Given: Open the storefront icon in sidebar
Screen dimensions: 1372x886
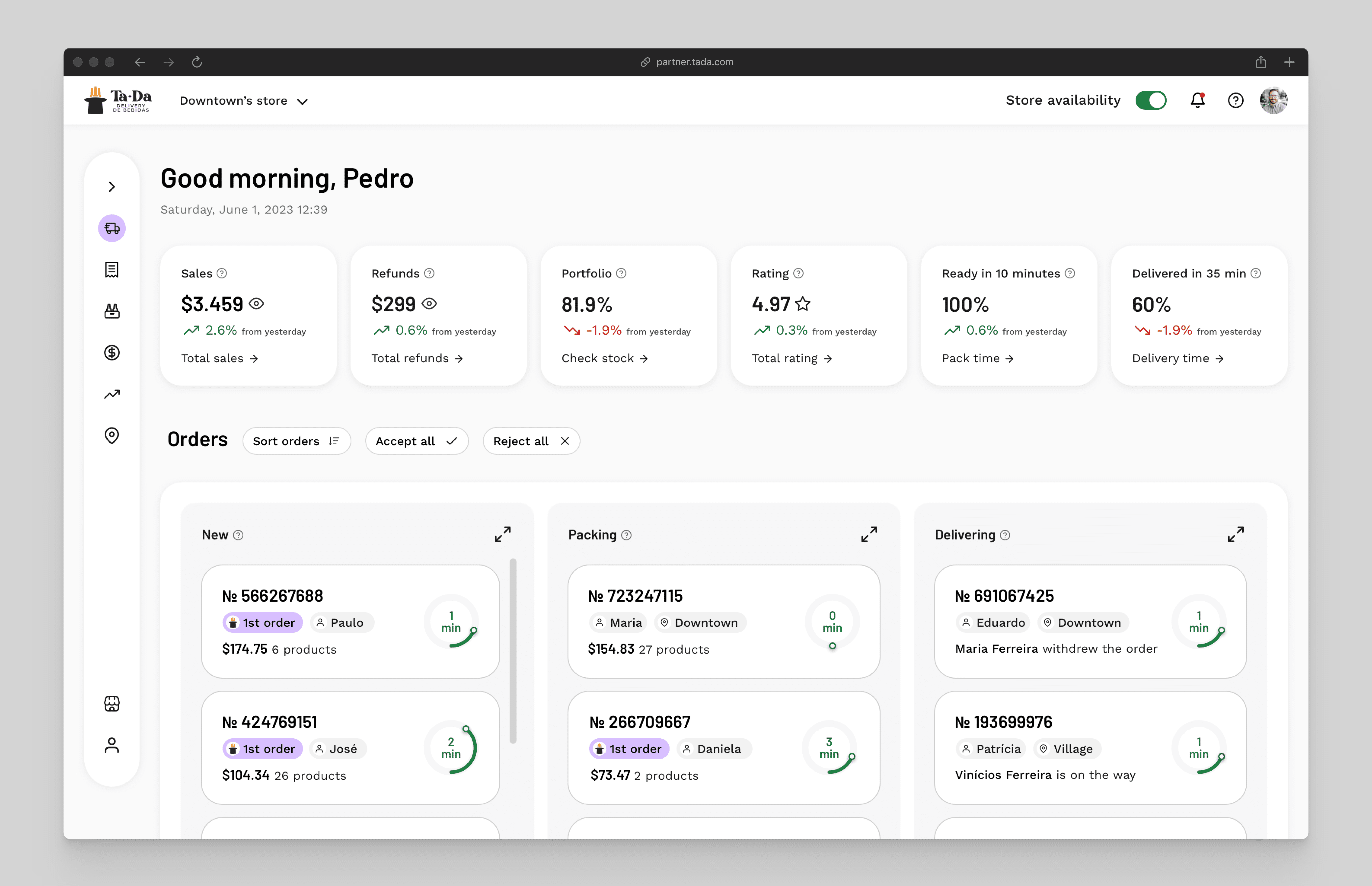Looking at the screenshot, I should point(112,704).
